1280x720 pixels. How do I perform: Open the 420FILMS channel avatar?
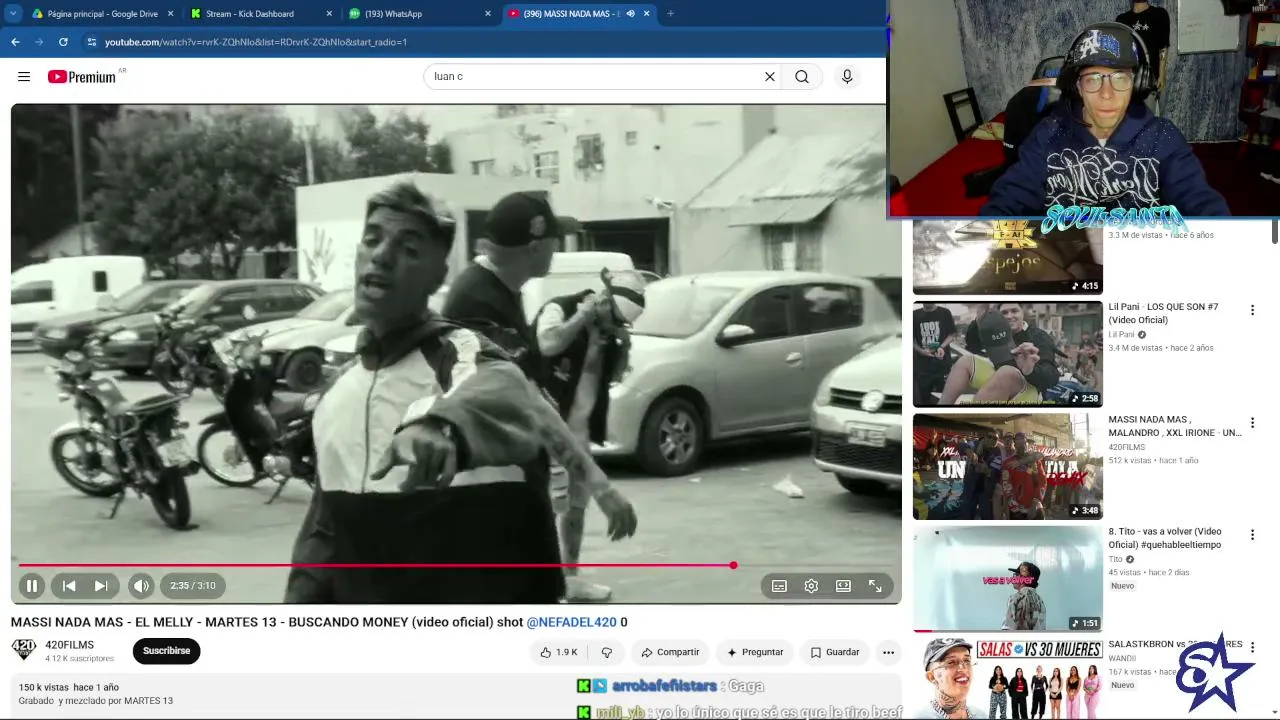pos(24,650)
